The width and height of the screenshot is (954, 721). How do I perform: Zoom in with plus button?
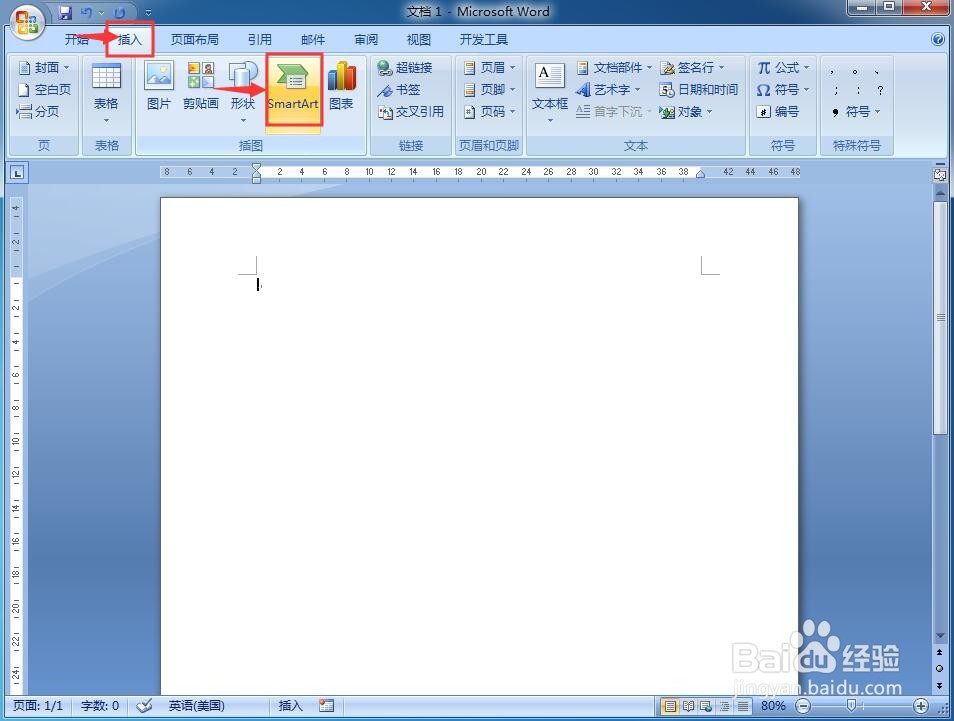coord(921,706)
